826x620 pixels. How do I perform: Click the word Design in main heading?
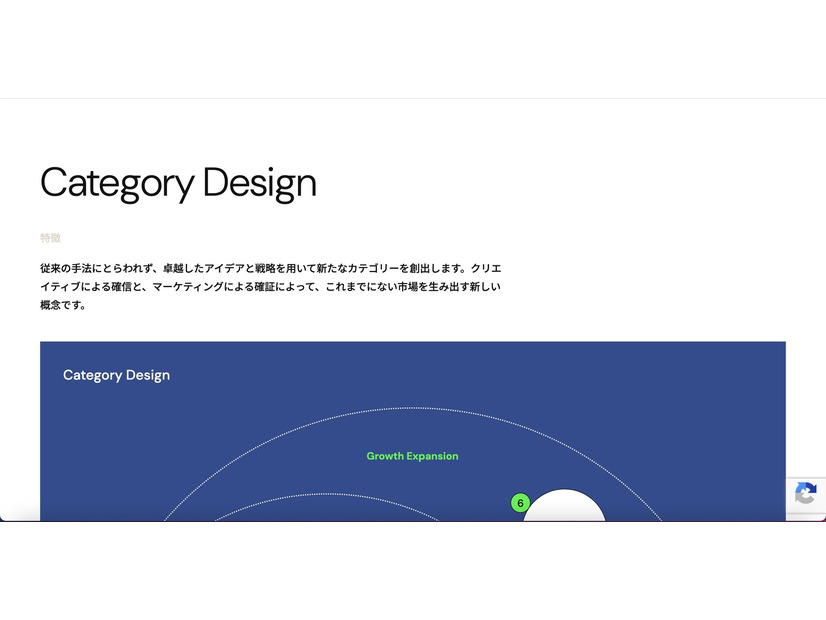click(x=259, y=183)
